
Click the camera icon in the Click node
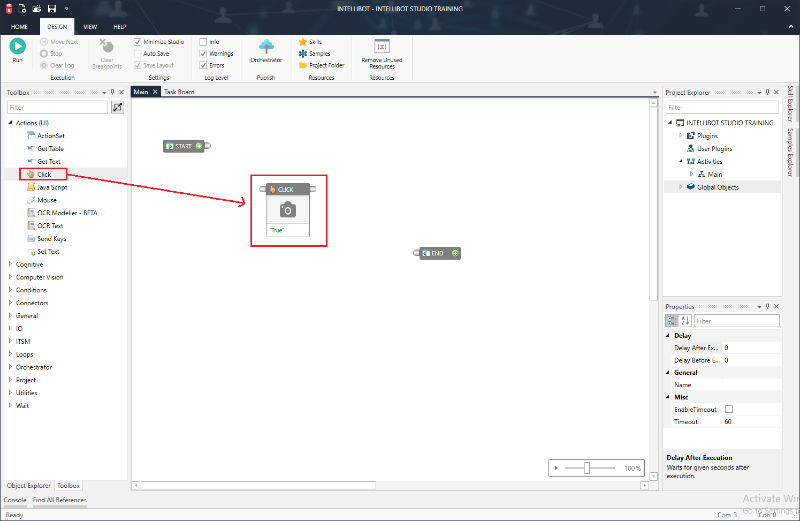pyautogui.click(x=287, y=210)
